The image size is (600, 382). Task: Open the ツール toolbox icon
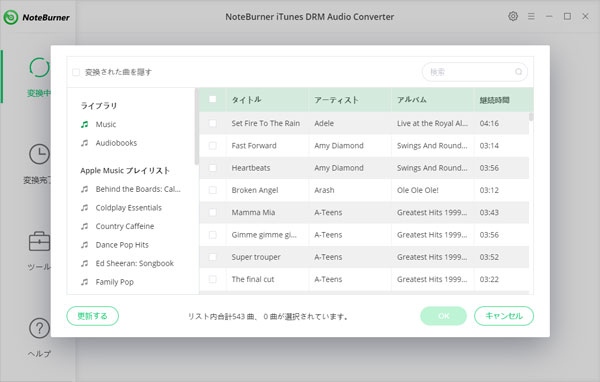point(39,241)
